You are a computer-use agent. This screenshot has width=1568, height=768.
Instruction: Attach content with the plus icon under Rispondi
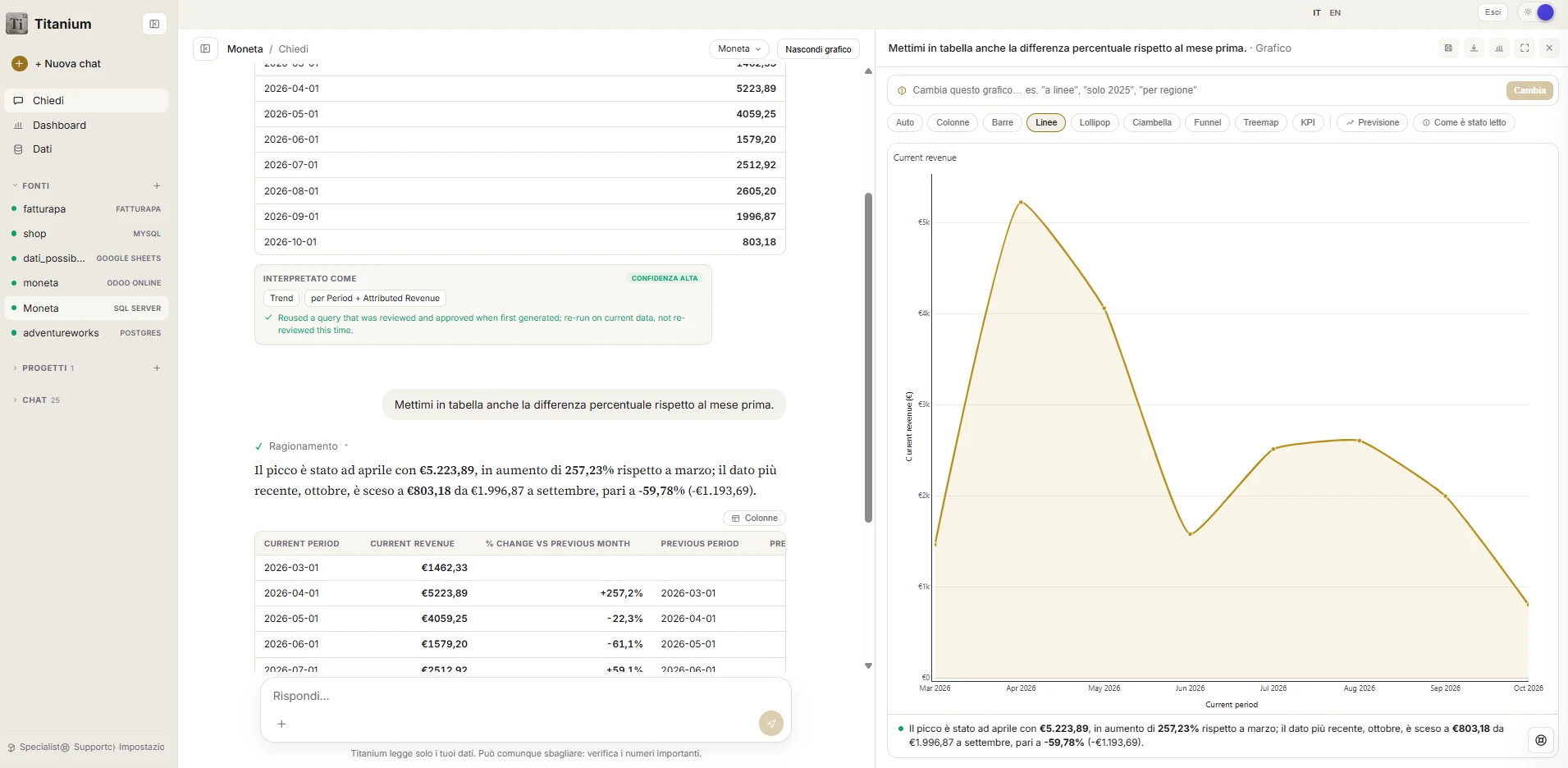tap(281, 724)
